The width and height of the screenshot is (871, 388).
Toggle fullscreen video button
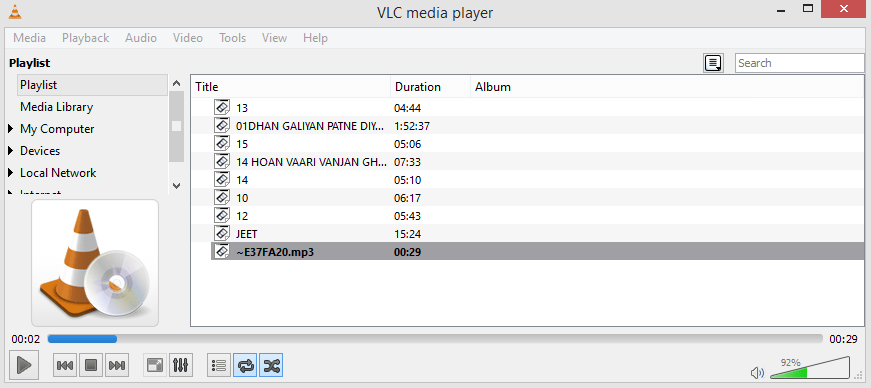(154, 365)
